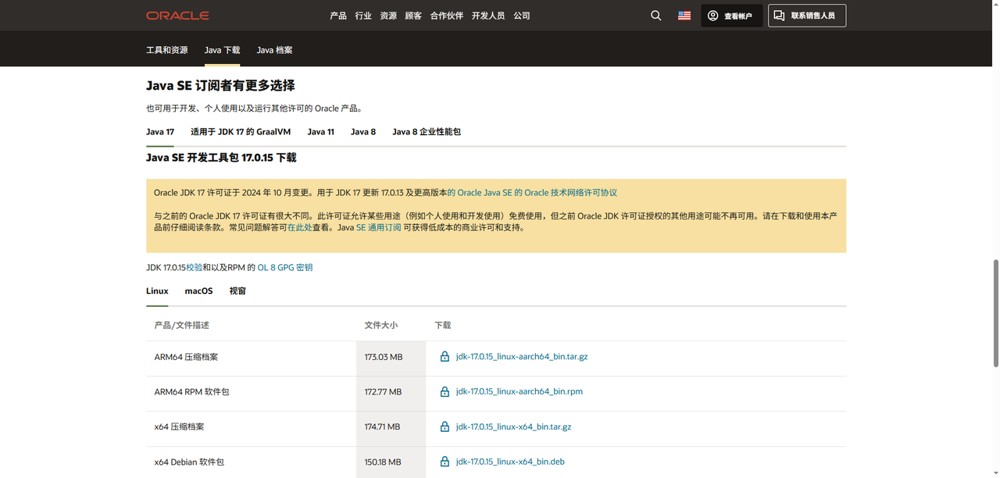This screenshot has height=478, width=1000.
Task: Click 文件大小 column header
Action: [x=381, y=325]
